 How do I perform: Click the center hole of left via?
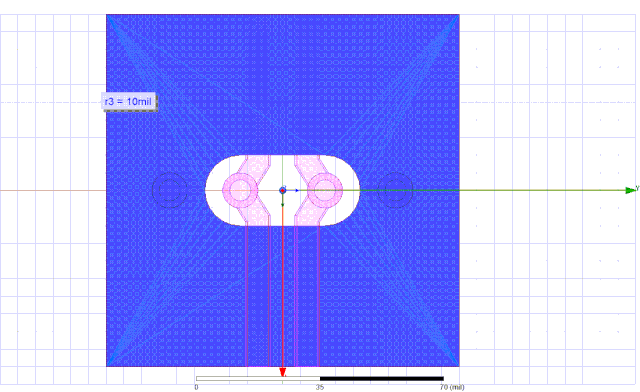tap(240, 191)
